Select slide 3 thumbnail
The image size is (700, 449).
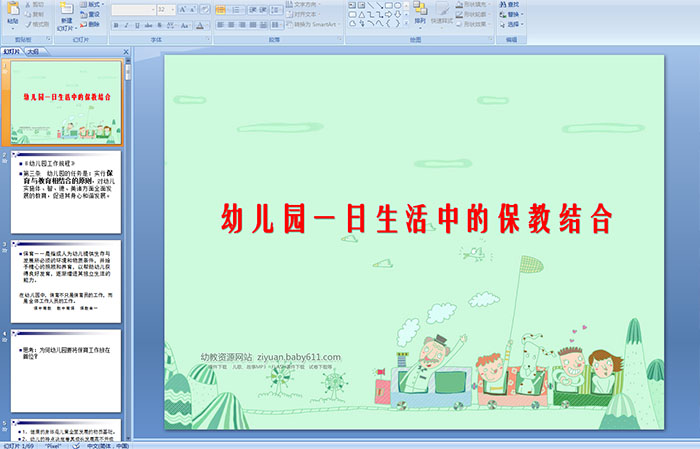66,281
